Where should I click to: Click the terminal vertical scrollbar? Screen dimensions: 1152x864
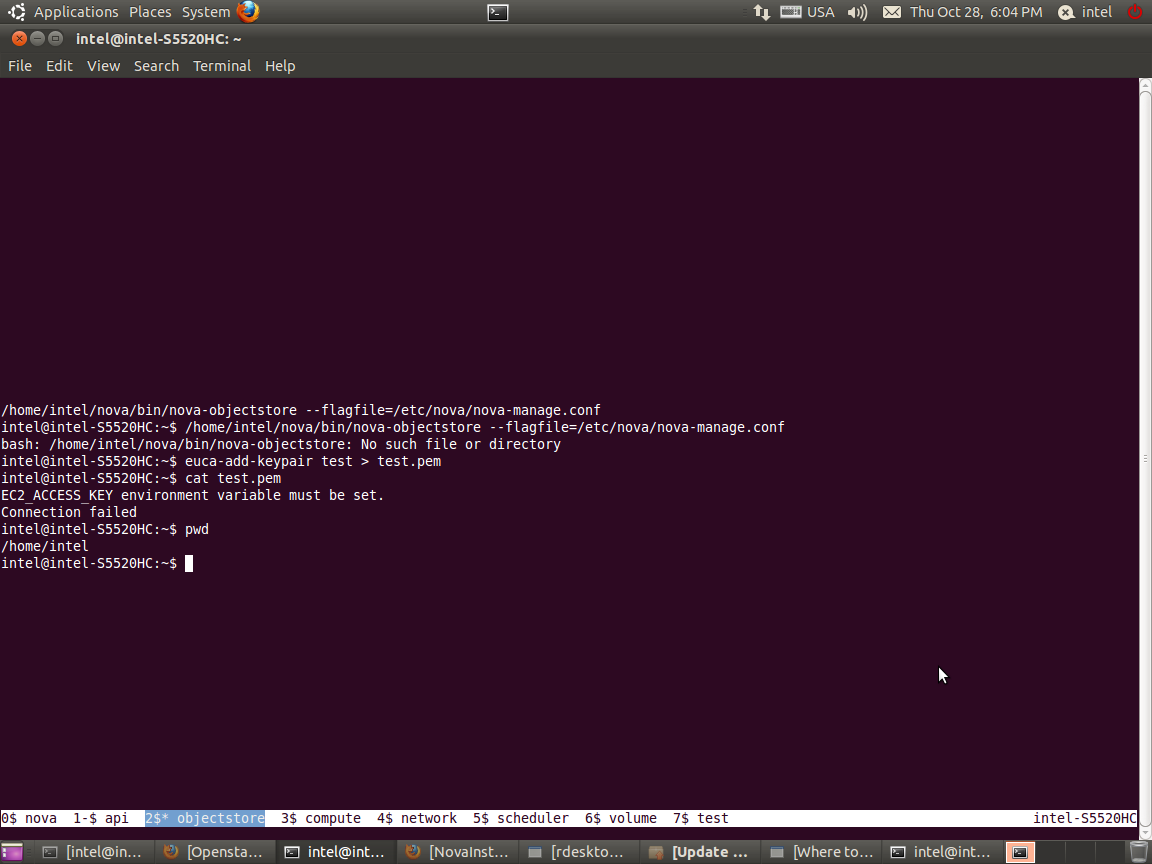point(1145,459)
